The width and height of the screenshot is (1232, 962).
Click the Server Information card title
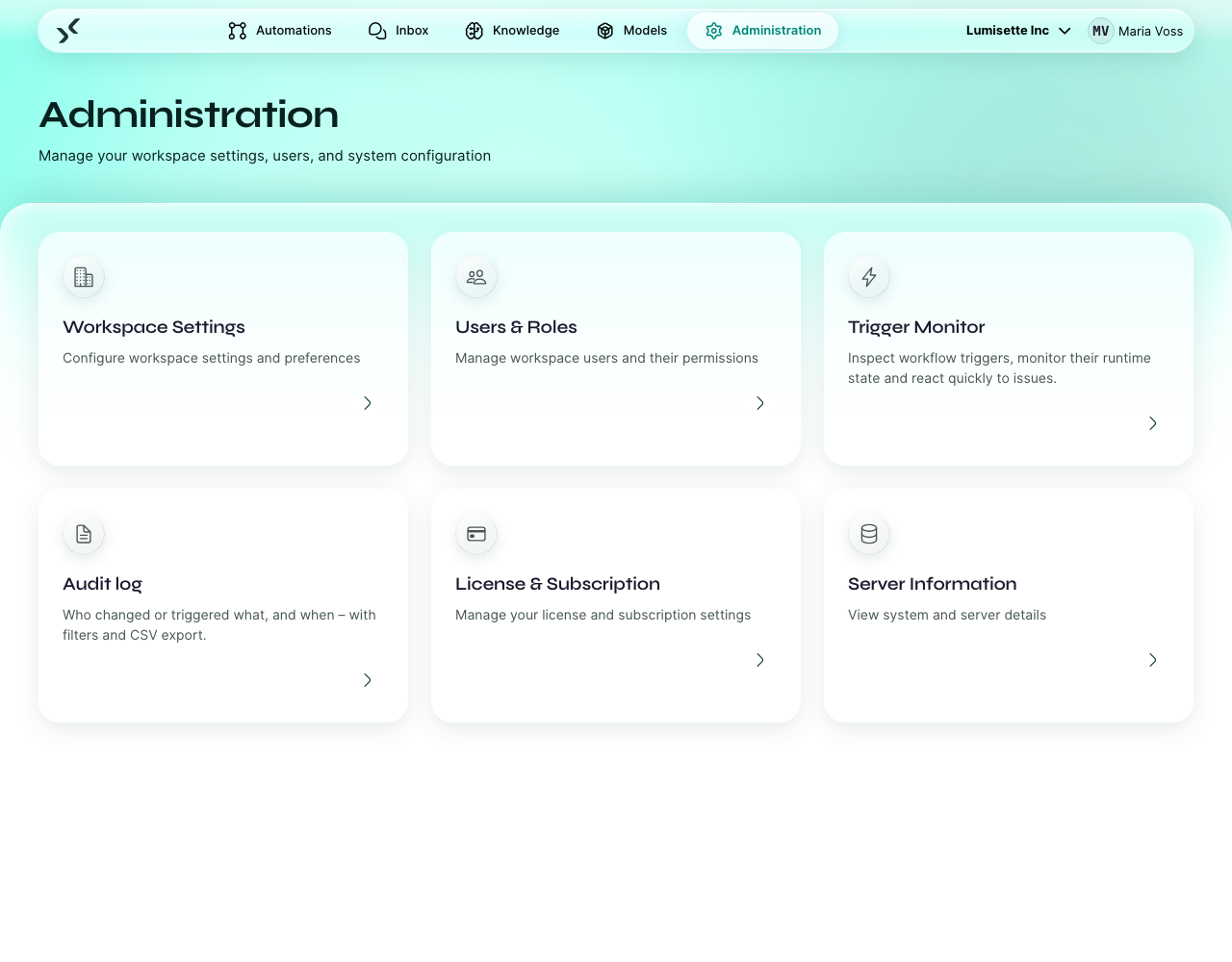pos(932,584)
